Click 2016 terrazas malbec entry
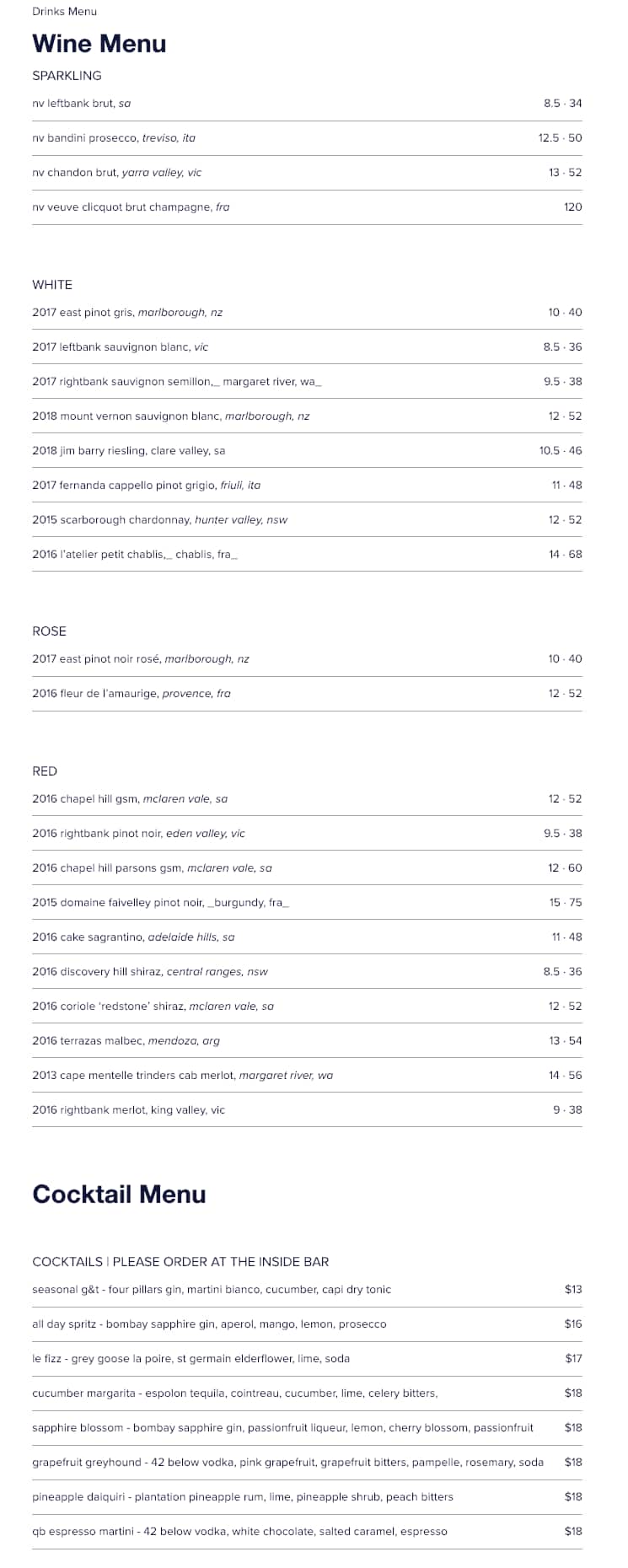The width and height of the screenshot is (628, 1568). pos(126,1041)
